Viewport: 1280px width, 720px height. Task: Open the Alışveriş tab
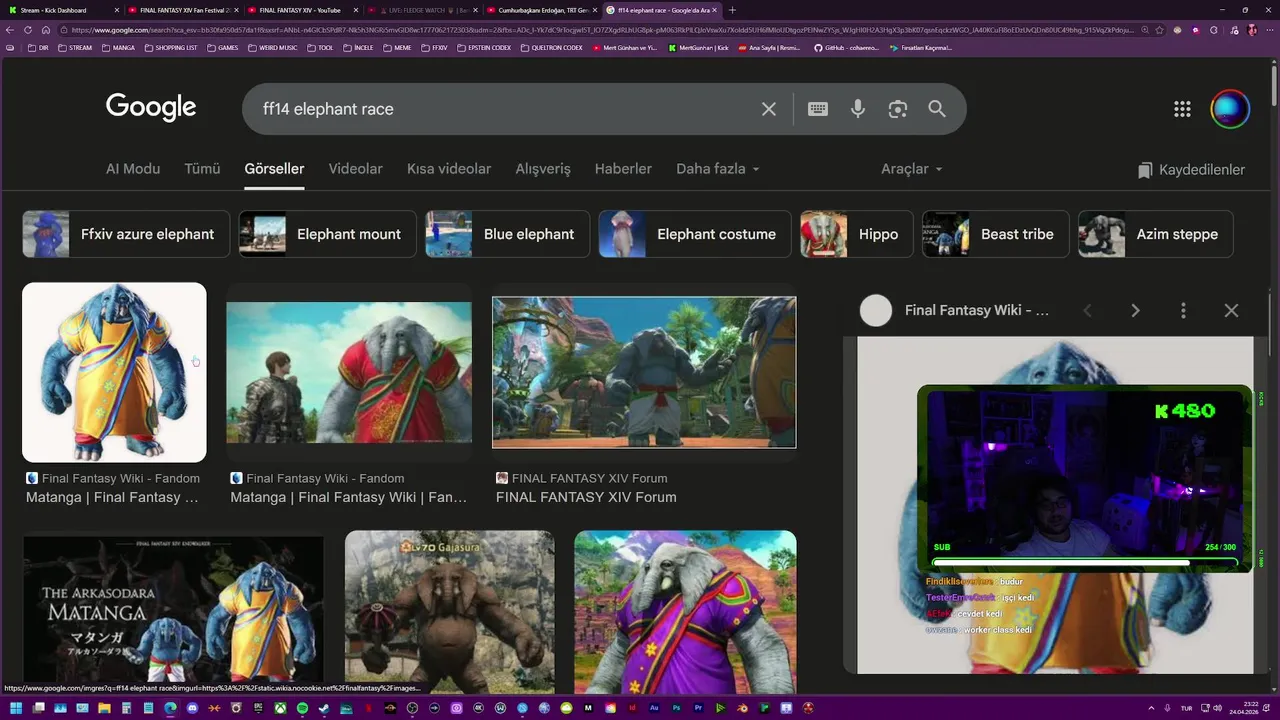point(543,169)
